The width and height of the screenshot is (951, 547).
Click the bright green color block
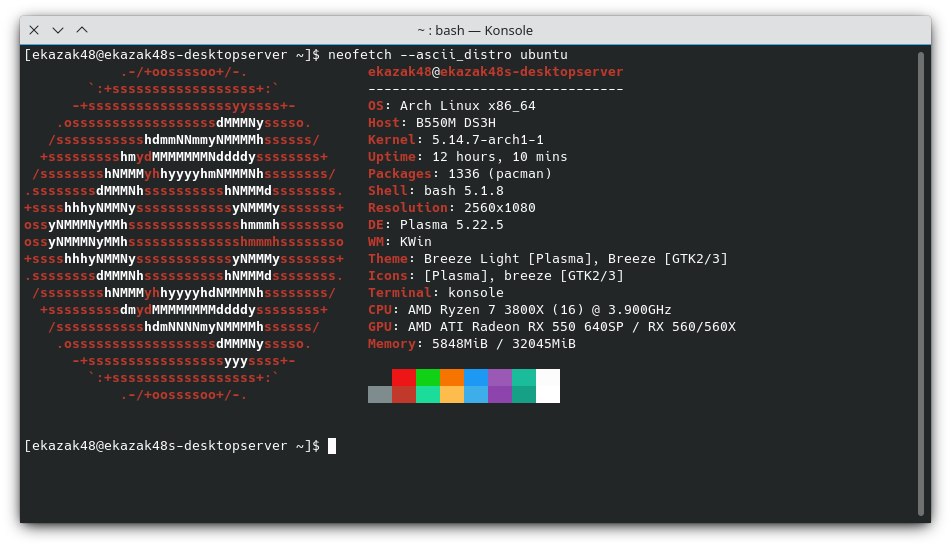point(428,377)
